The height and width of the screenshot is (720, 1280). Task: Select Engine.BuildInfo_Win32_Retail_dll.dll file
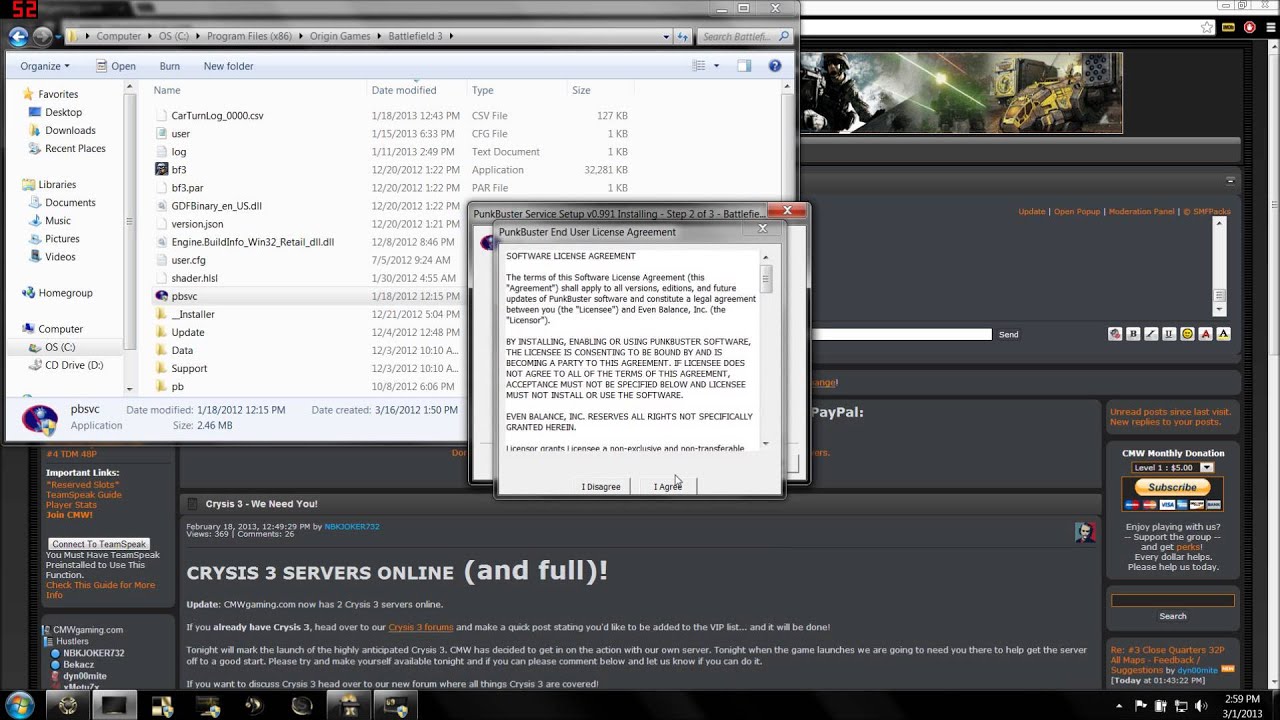pos(252,242)
